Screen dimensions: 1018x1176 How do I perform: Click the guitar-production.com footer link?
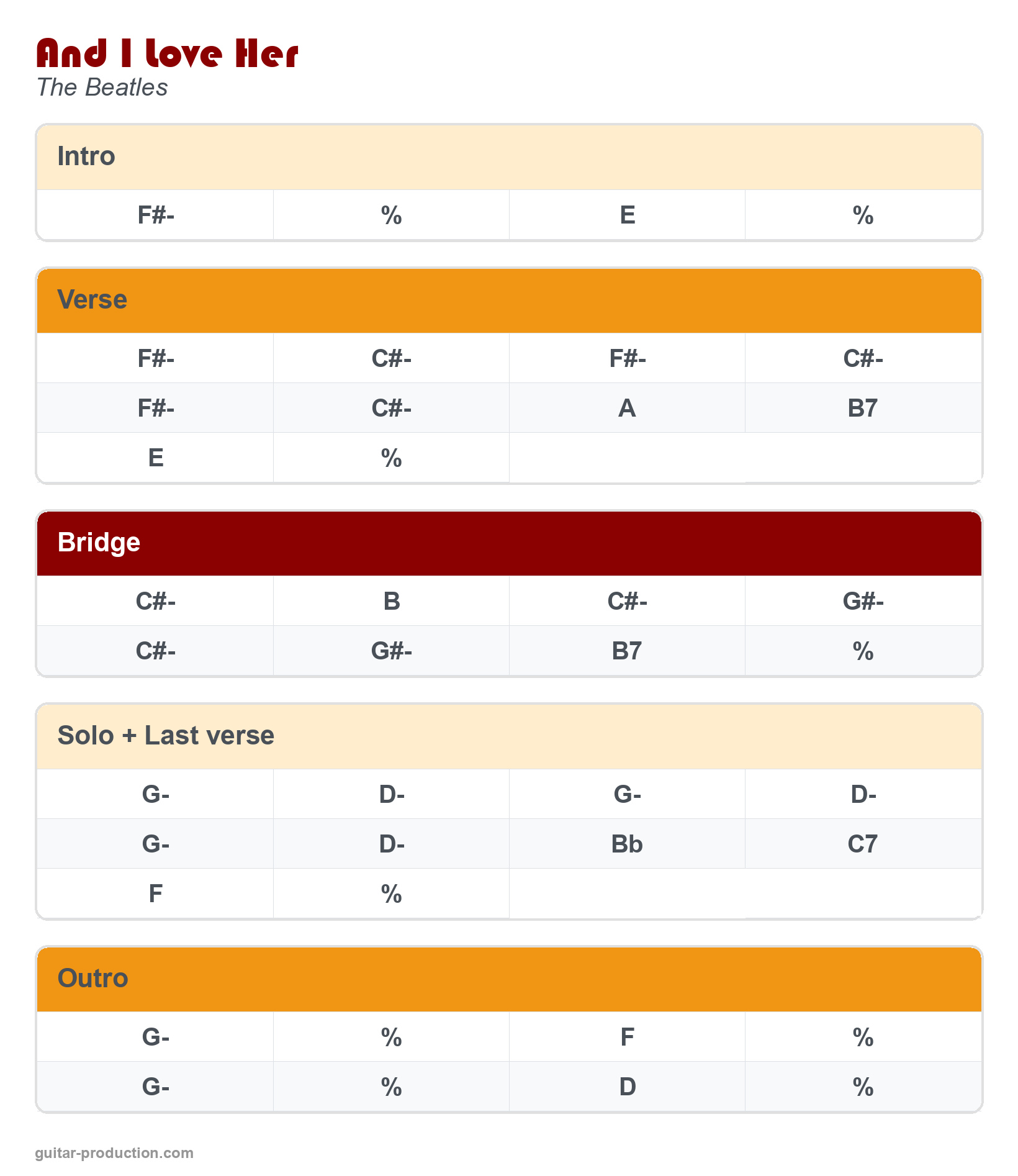[114, 1153]
